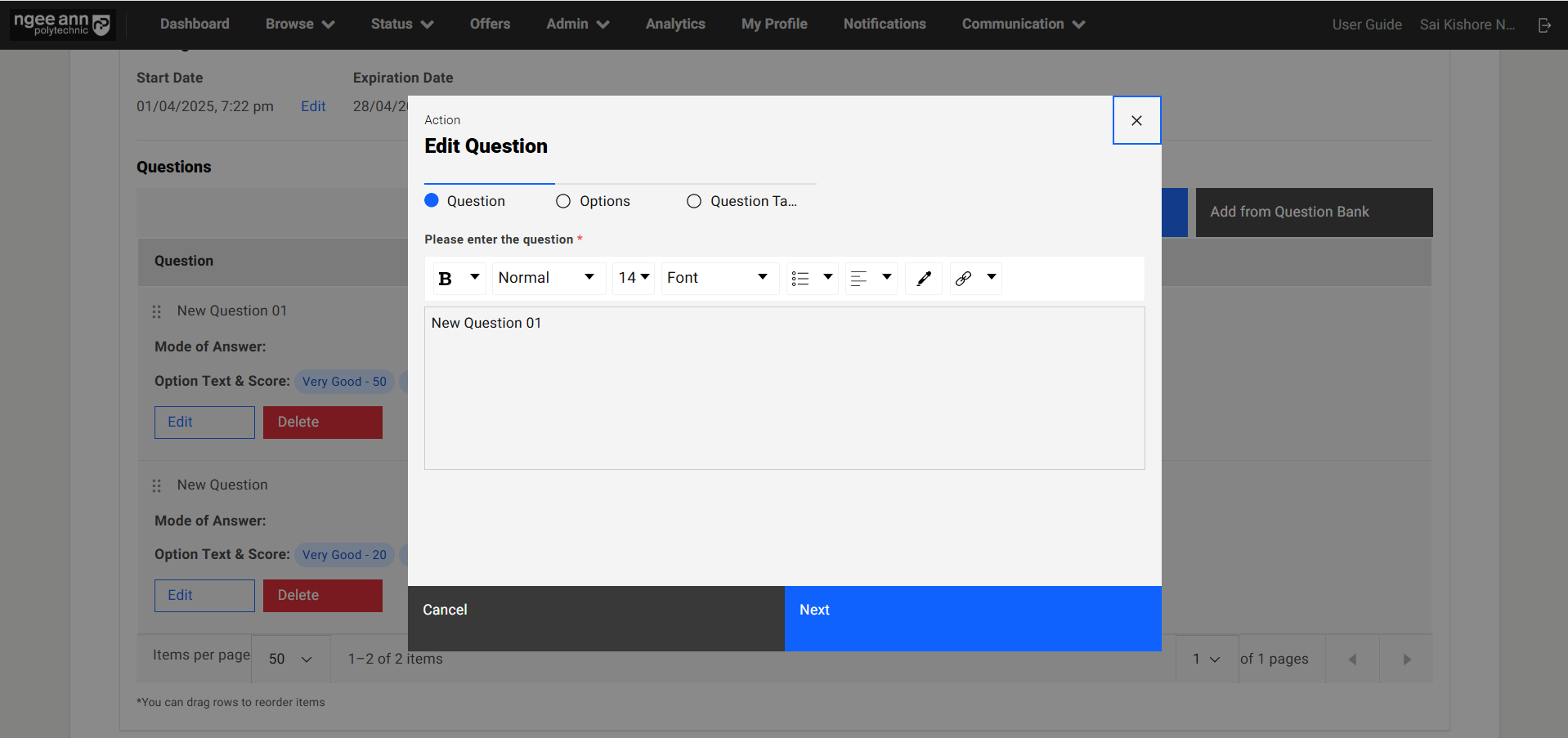1568x738 pixels.
Task: Click the Ngee Ann Polytechnic logo
Action: click(x=63, y=25)
